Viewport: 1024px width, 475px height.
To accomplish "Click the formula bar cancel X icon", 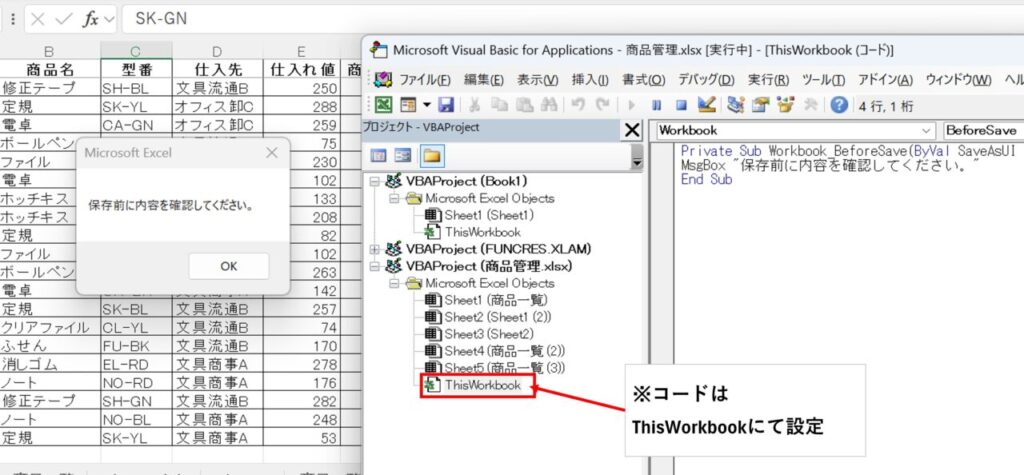I will click(x=39, y=19).
